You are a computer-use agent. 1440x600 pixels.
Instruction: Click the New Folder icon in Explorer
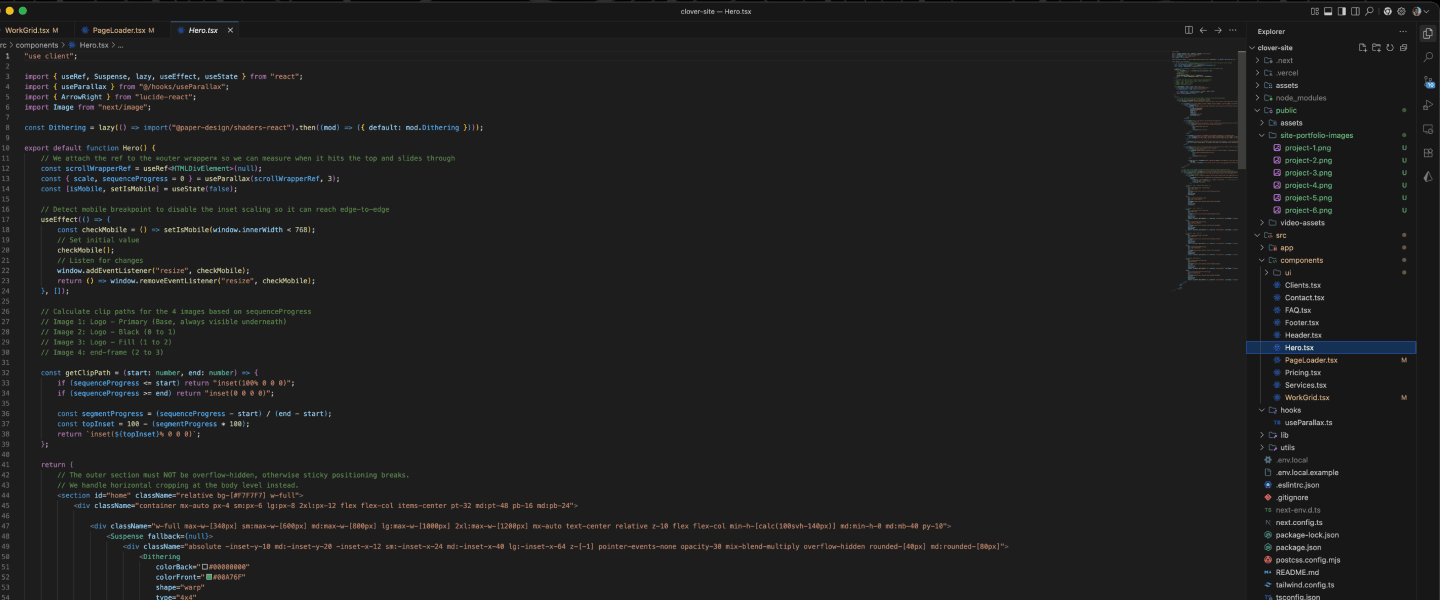tap(1376, 47)
